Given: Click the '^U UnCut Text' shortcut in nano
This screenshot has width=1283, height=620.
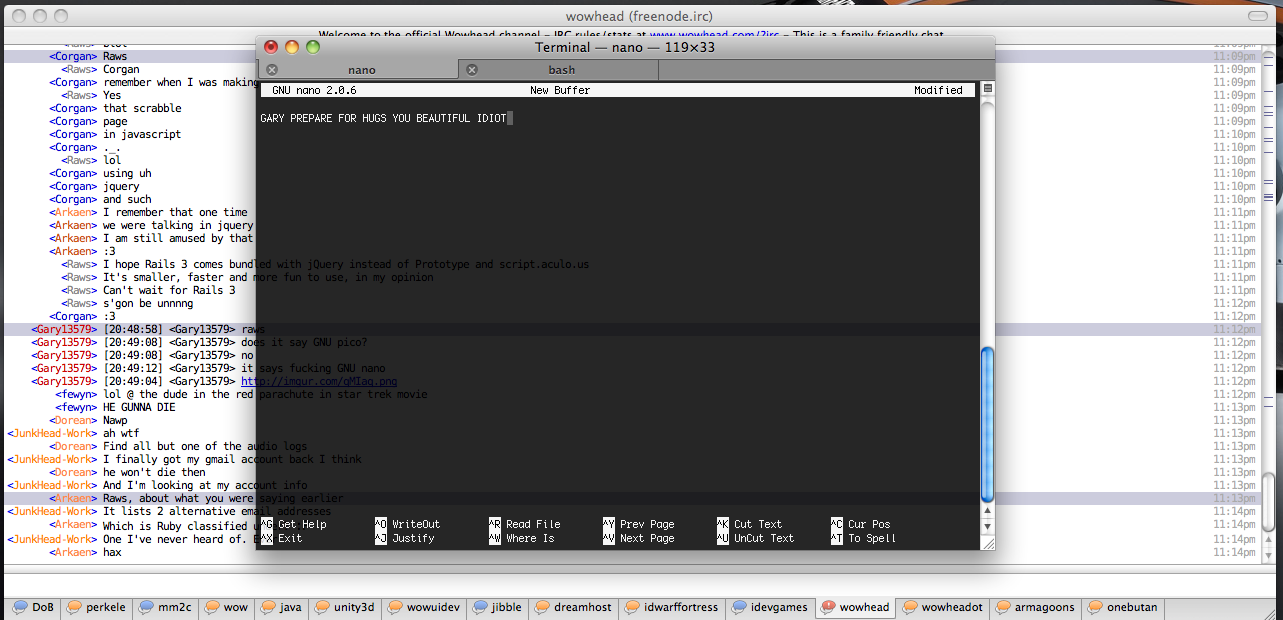Looking at the screenshot, I should point(756,538).
